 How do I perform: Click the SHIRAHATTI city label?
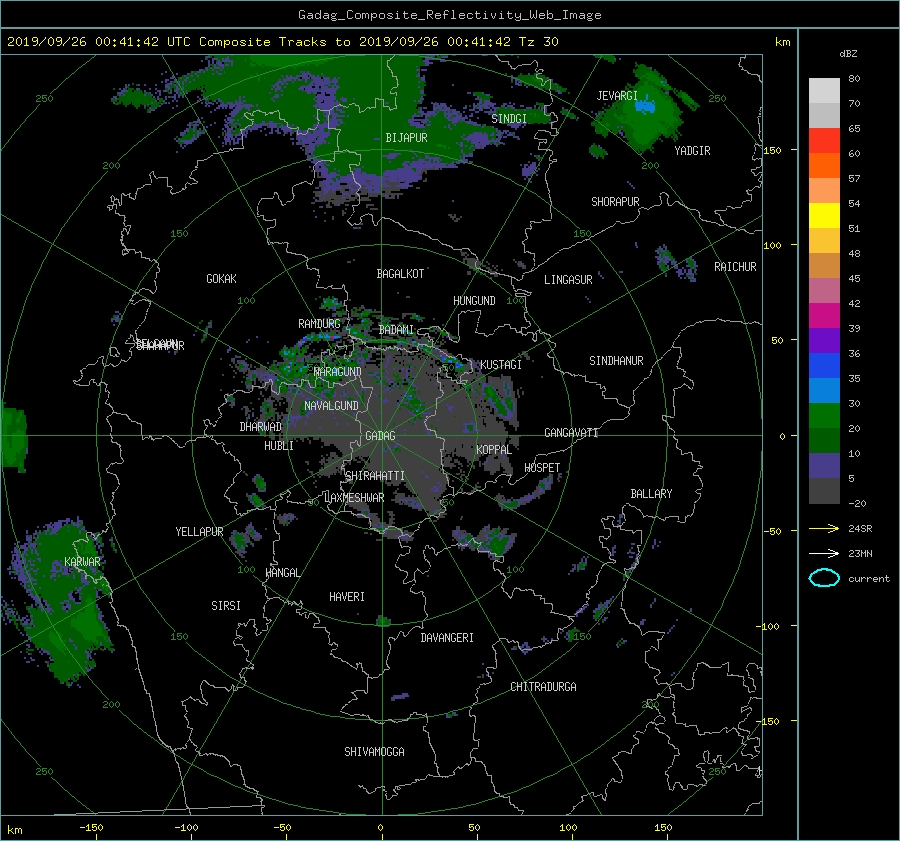pyautogui.click(x=375, y=476)
